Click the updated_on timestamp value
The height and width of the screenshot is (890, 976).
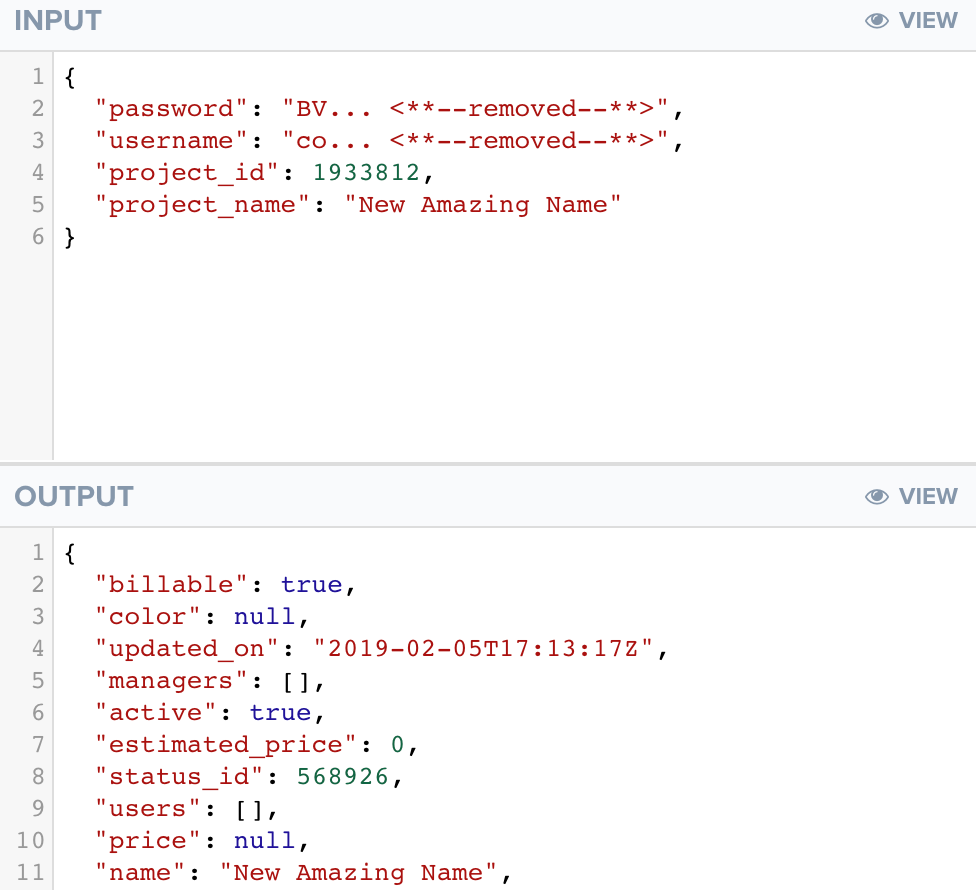(x=484, y=648)
